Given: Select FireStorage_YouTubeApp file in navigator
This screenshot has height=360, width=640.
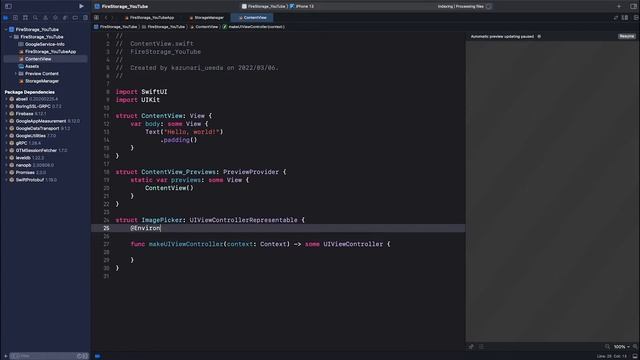Looking at the screenshot, I should pos(50,51).
